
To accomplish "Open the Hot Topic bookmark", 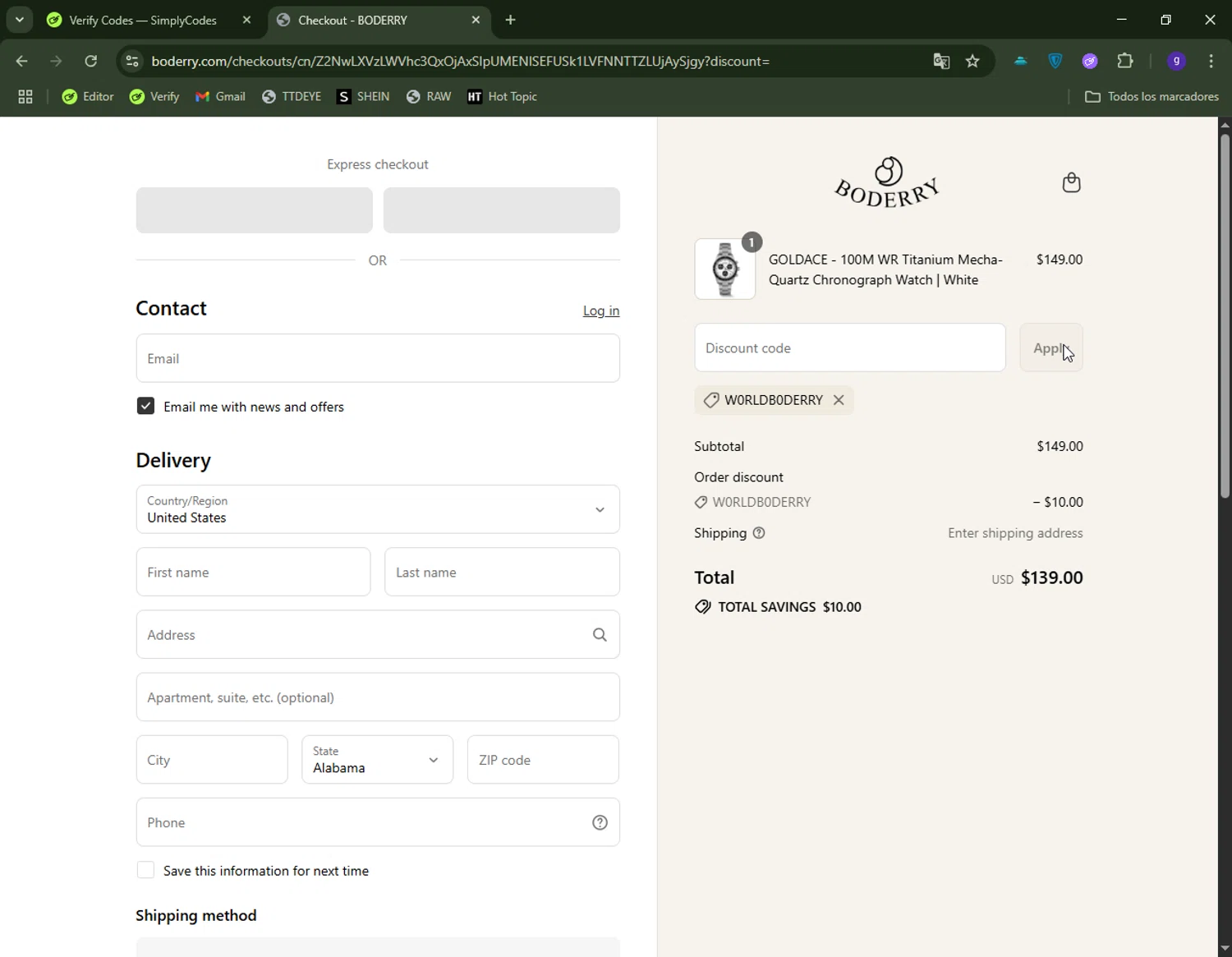I will [502, 96].
